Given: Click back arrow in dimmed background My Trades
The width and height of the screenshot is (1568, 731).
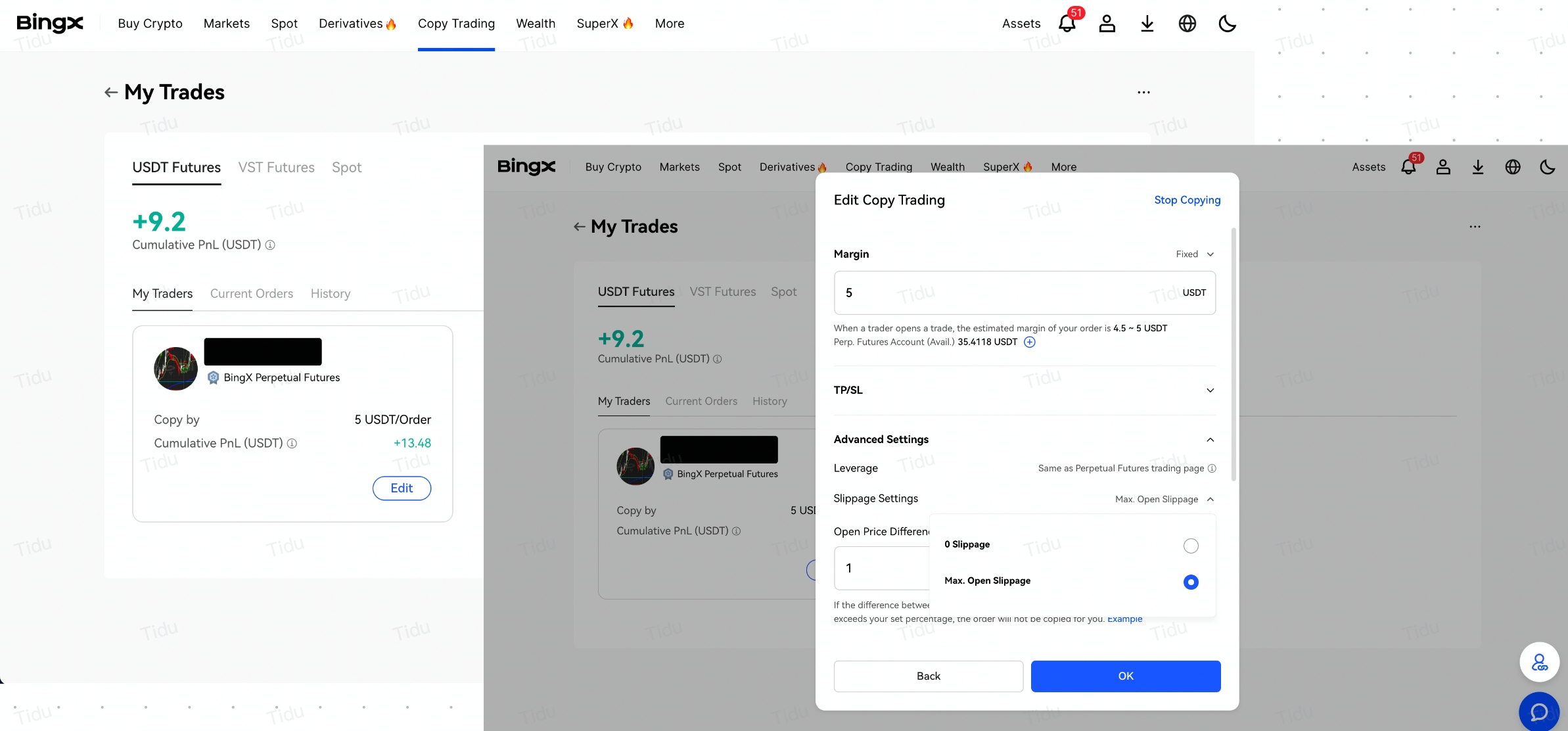Looking at the screenshot, I should 579,227.
